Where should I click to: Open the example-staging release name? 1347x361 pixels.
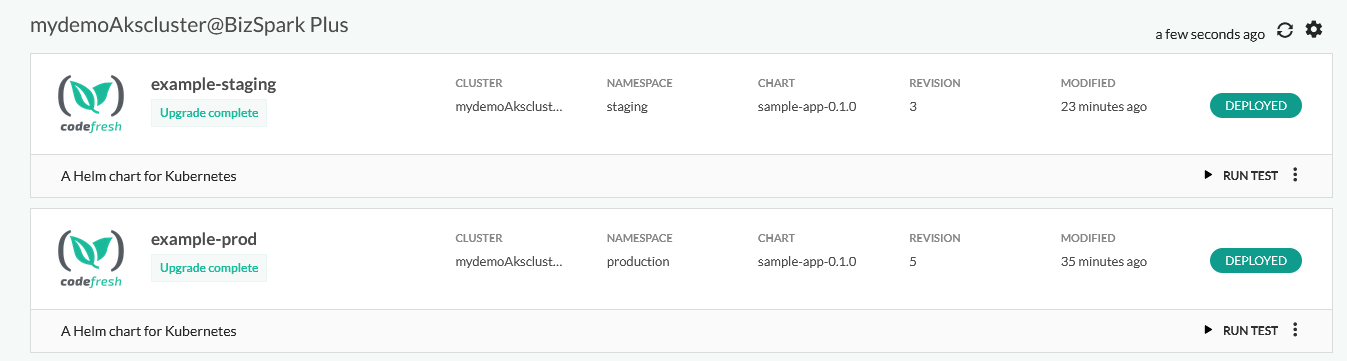click(213, 84)
